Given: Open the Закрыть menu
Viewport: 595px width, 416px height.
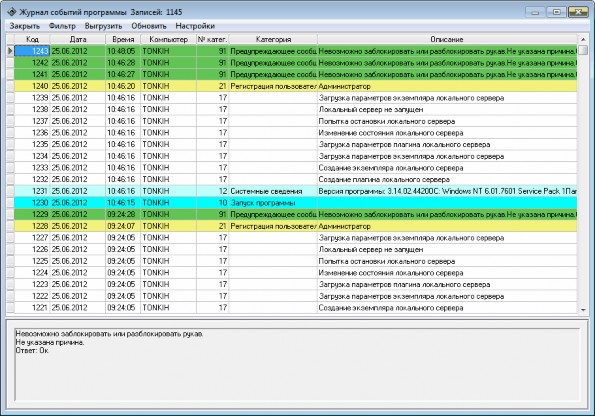Looking at the screenshot, I should pyautogui.click(x=25, y=26).
